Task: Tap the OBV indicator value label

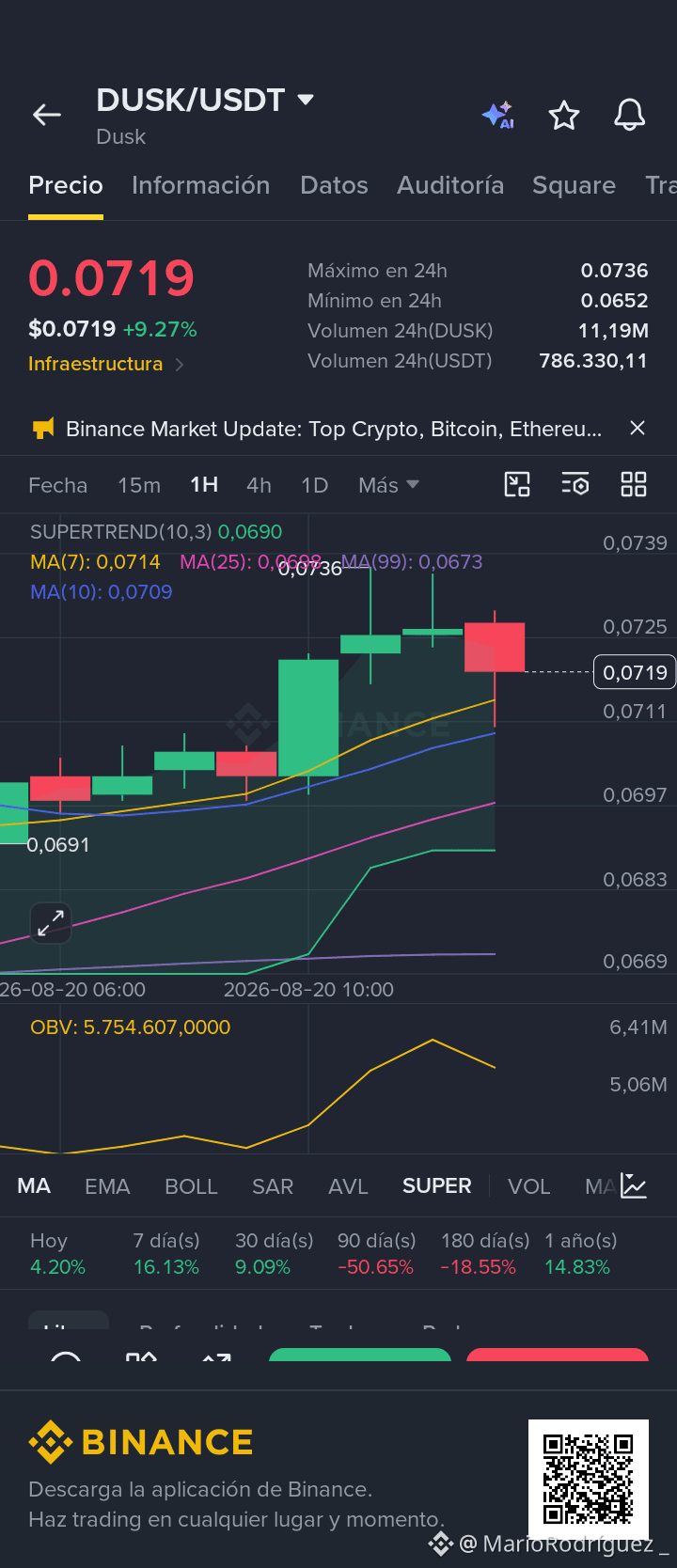Action: 130,1027
